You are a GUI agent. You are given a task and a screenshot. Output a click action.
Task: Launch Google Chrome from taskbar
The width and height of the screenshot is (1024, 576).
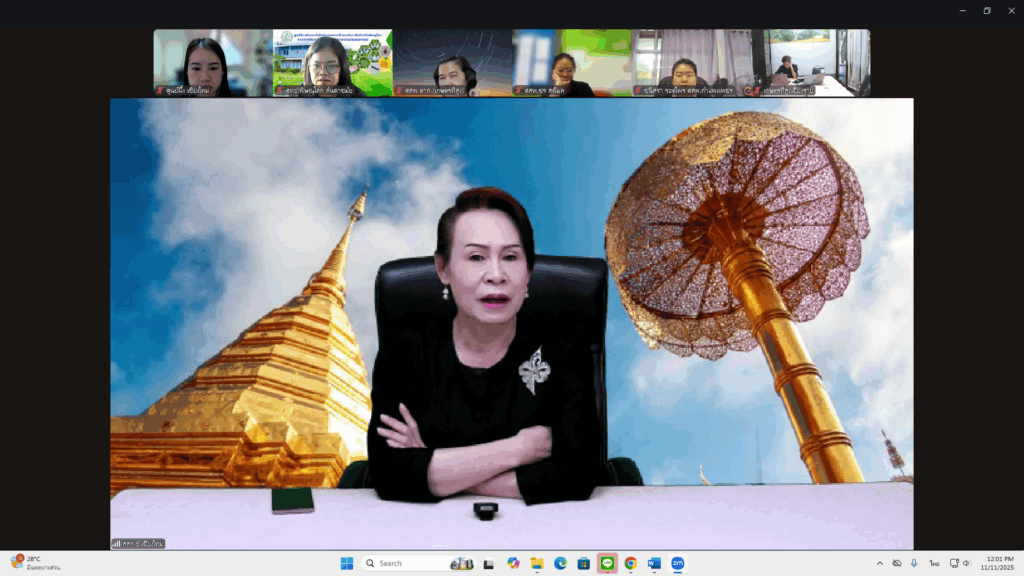tap(631, 563)
